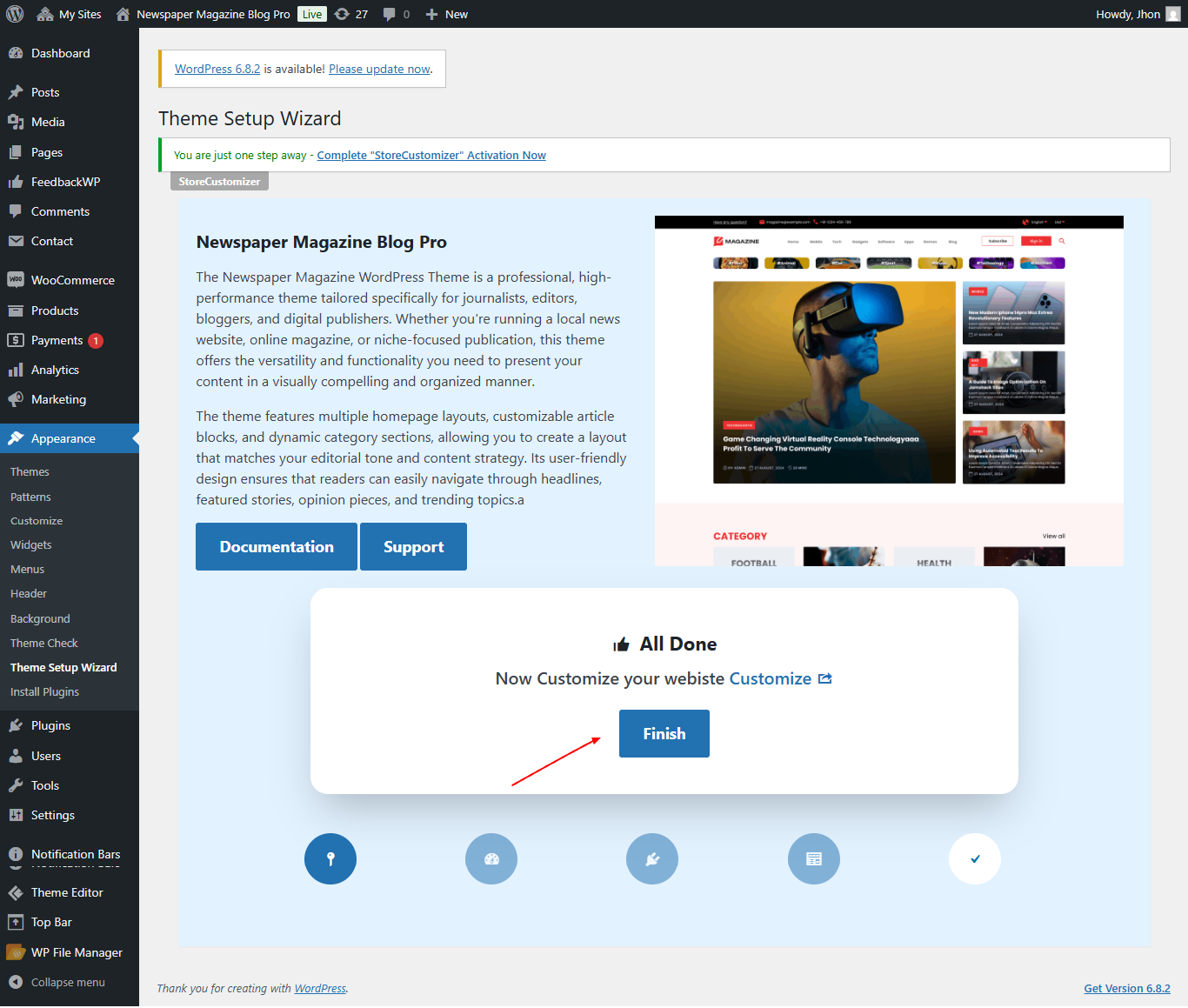Click the FeedbackWP thumbs-up icon
Viewport: 1188px width, 1008px height.
click(x=16, y=182)
